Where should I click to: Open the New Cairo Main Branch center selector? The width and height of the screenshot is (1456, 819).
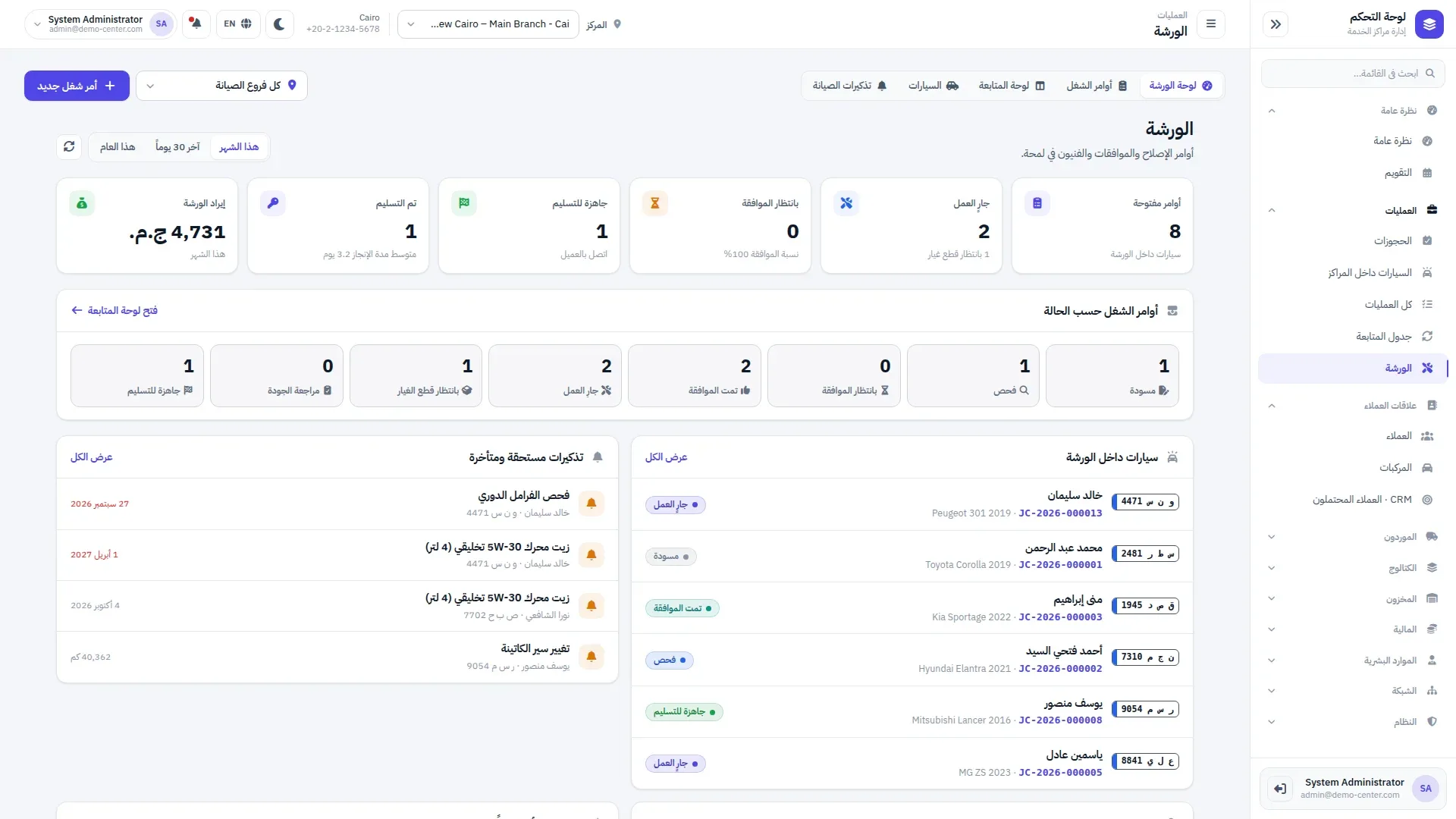(488, 24)
